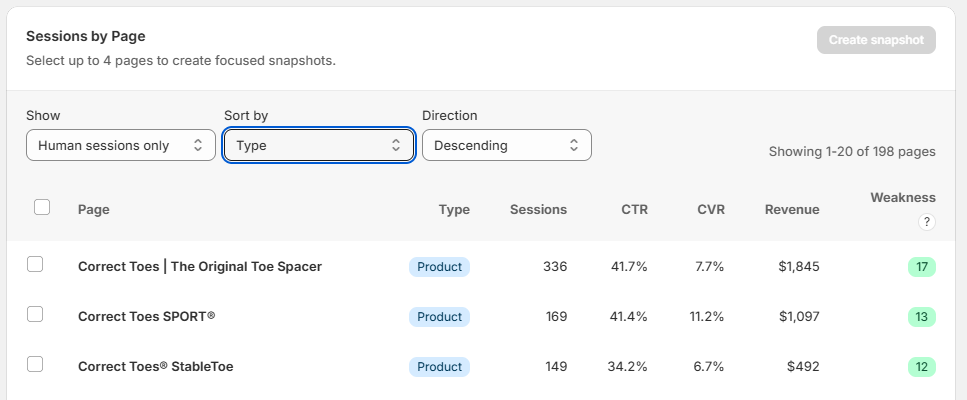Click weakness score 12 badge
The image size is (967, 400).
tap(922, 367)
